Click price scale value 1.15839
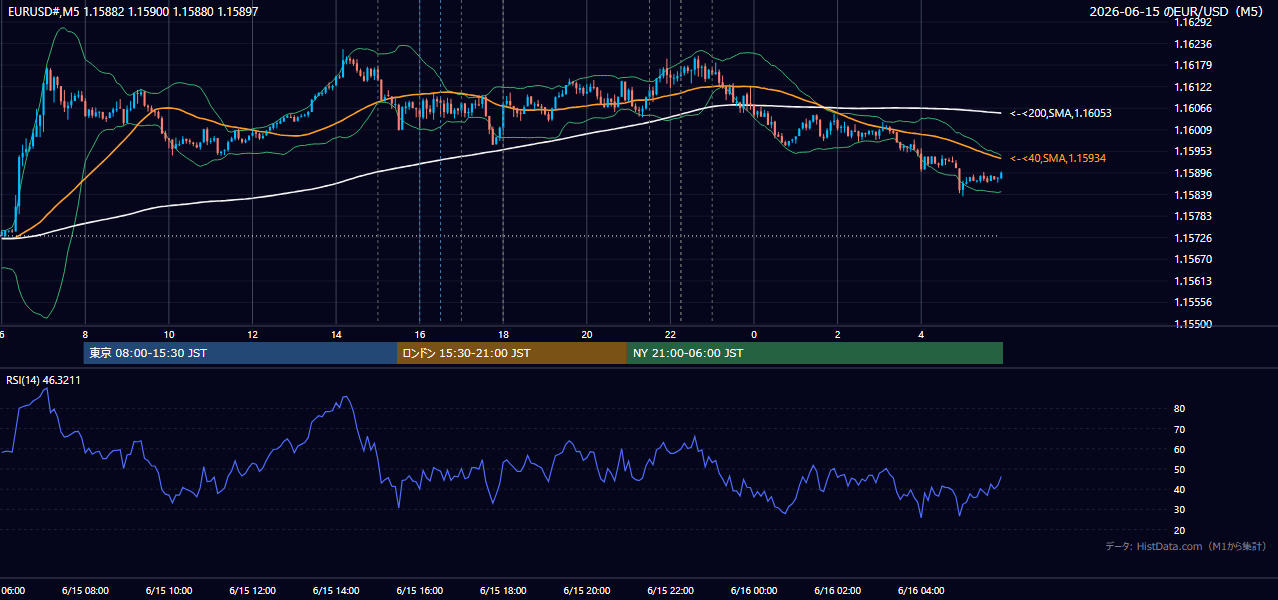The width and height of the screenshot is (1278, 600). click(1193, 195)
